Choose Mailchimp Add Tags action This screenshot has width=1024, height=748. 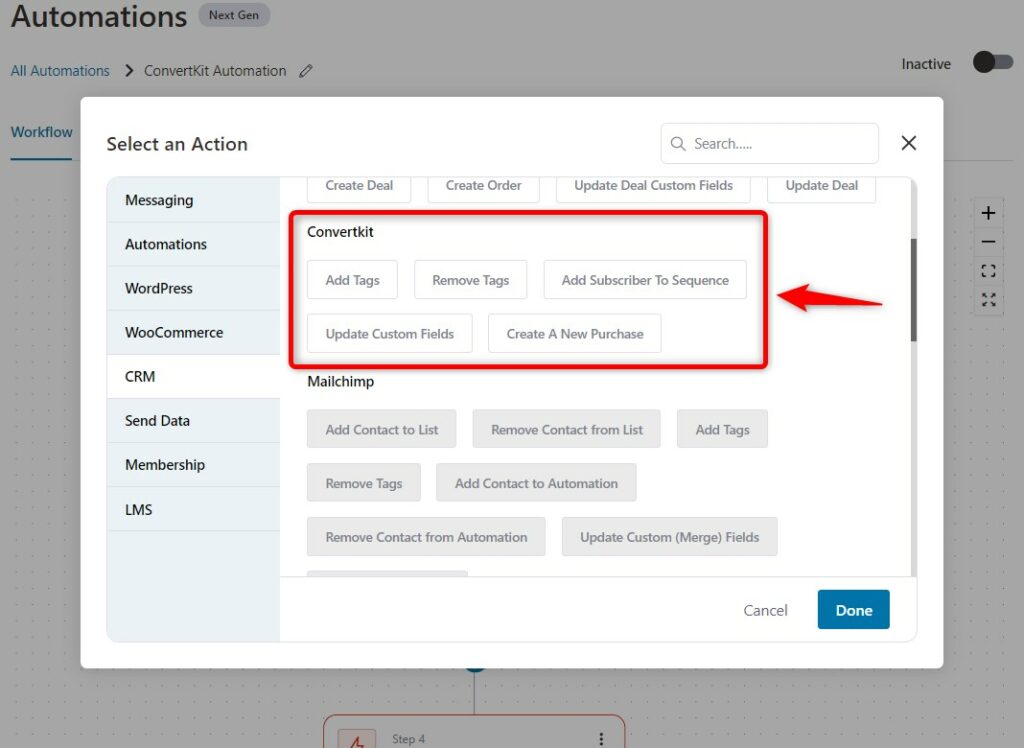tap(722, 429)
